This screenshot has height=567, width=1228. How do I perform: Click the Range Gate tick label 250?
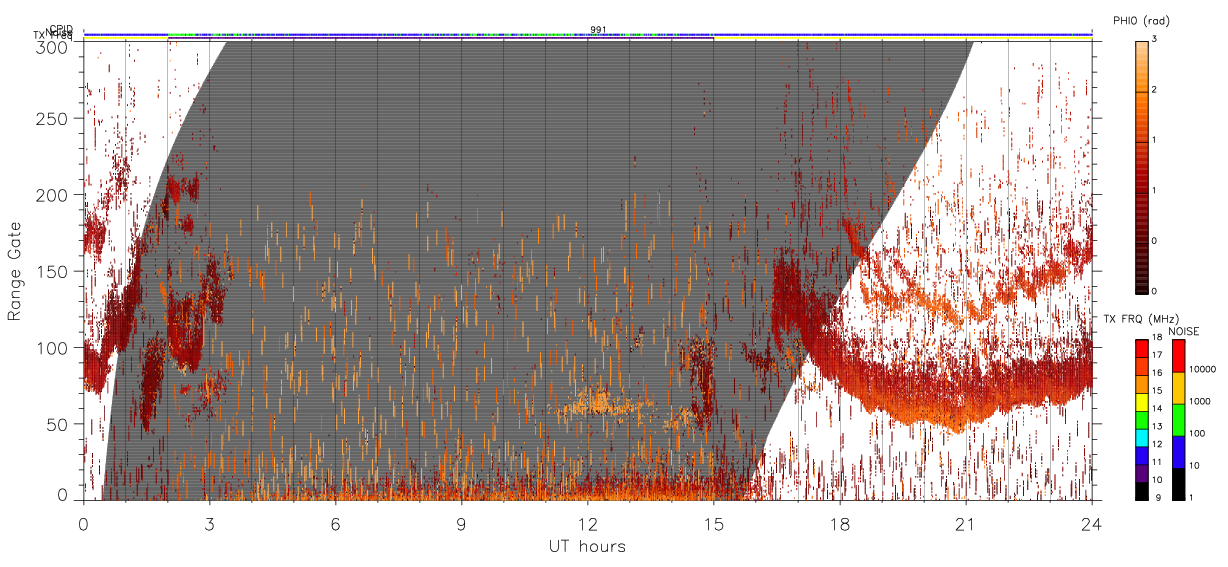click(x=51, y=119)
